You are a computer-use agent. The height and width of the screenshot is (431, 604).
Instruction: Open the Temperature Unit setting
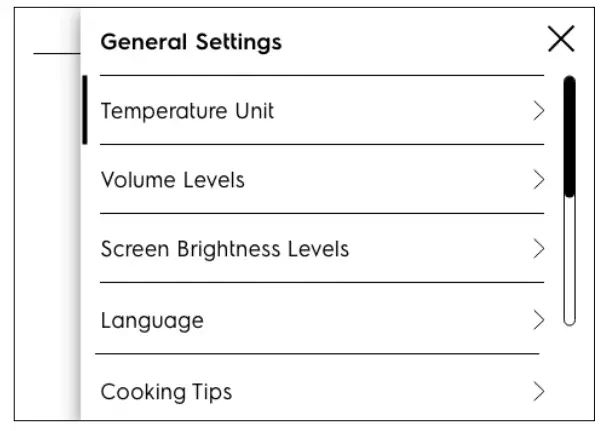187,111
